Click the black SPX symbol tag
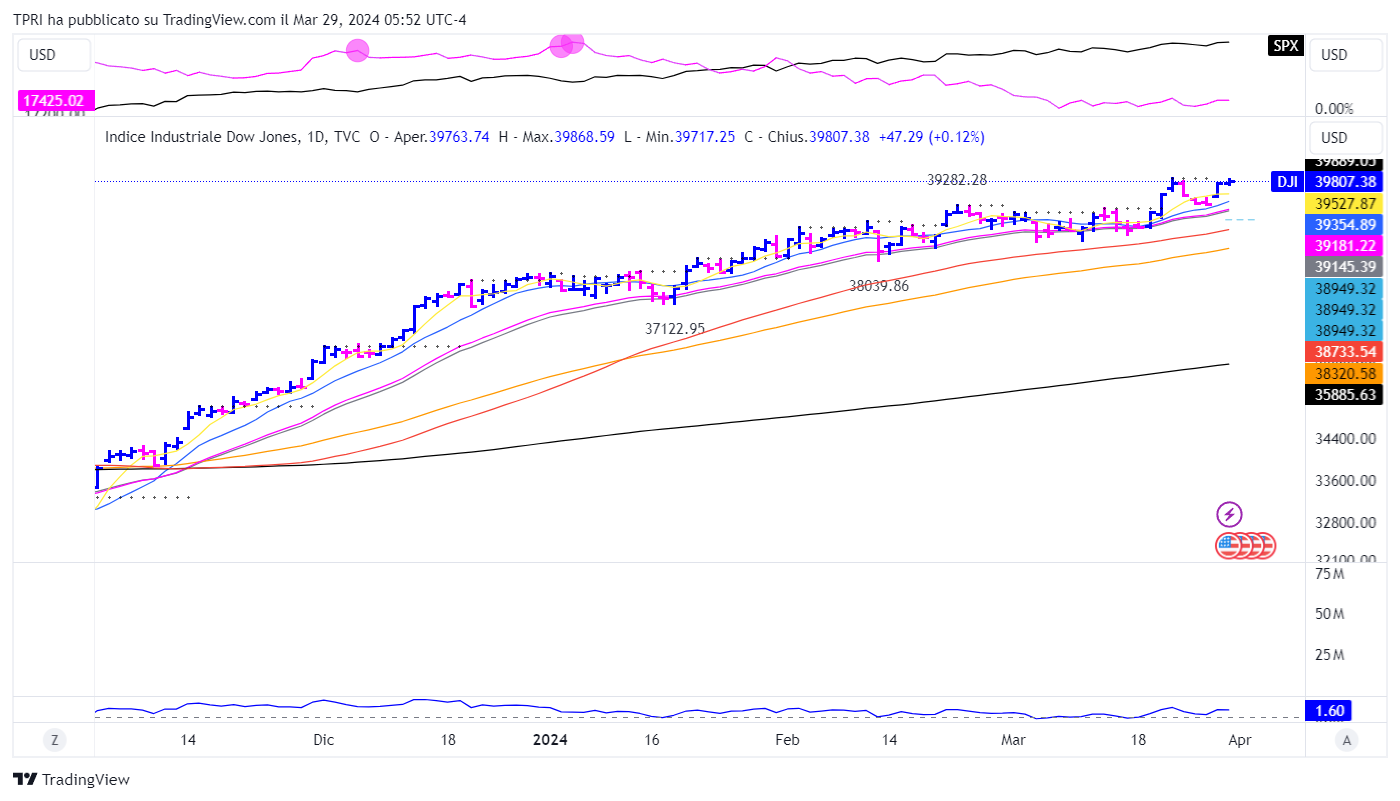Screen dimensions: 1400x801 click(x=1285, y=45)
